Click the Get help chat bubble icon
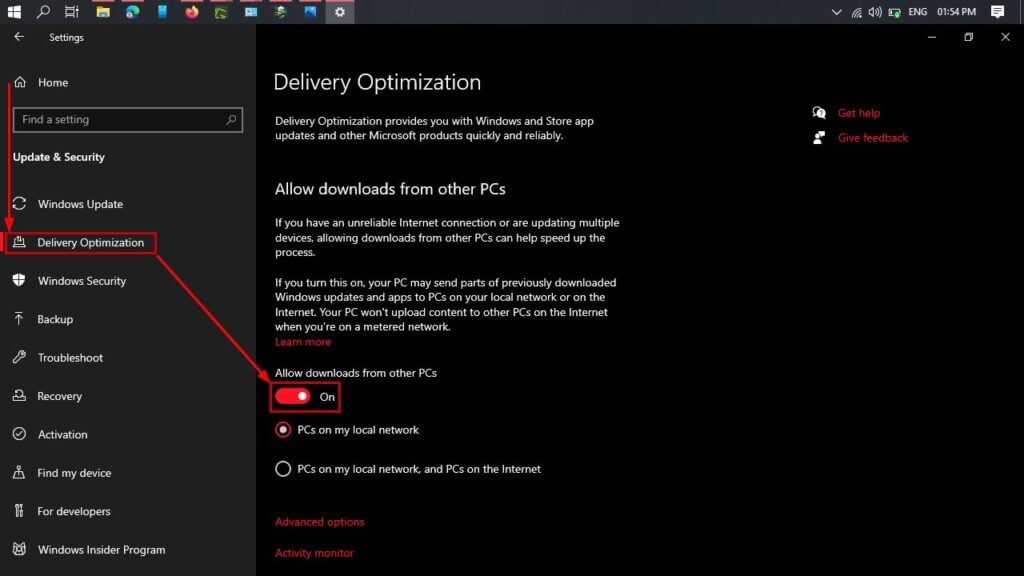Image resolution: width=1024 pixels, height=576 pixels. click(819, 113)
